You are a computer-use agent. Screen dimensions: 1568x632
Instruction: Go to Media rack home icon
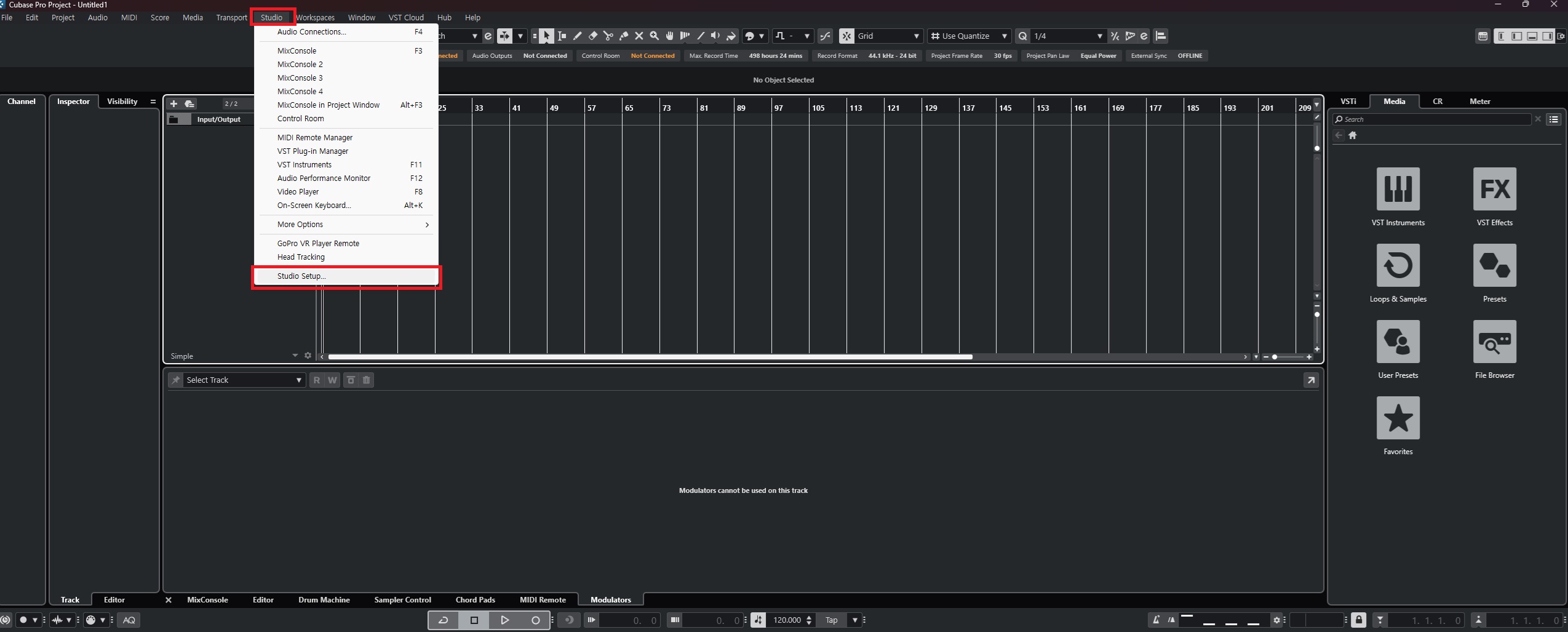[x=1352, y=135]
